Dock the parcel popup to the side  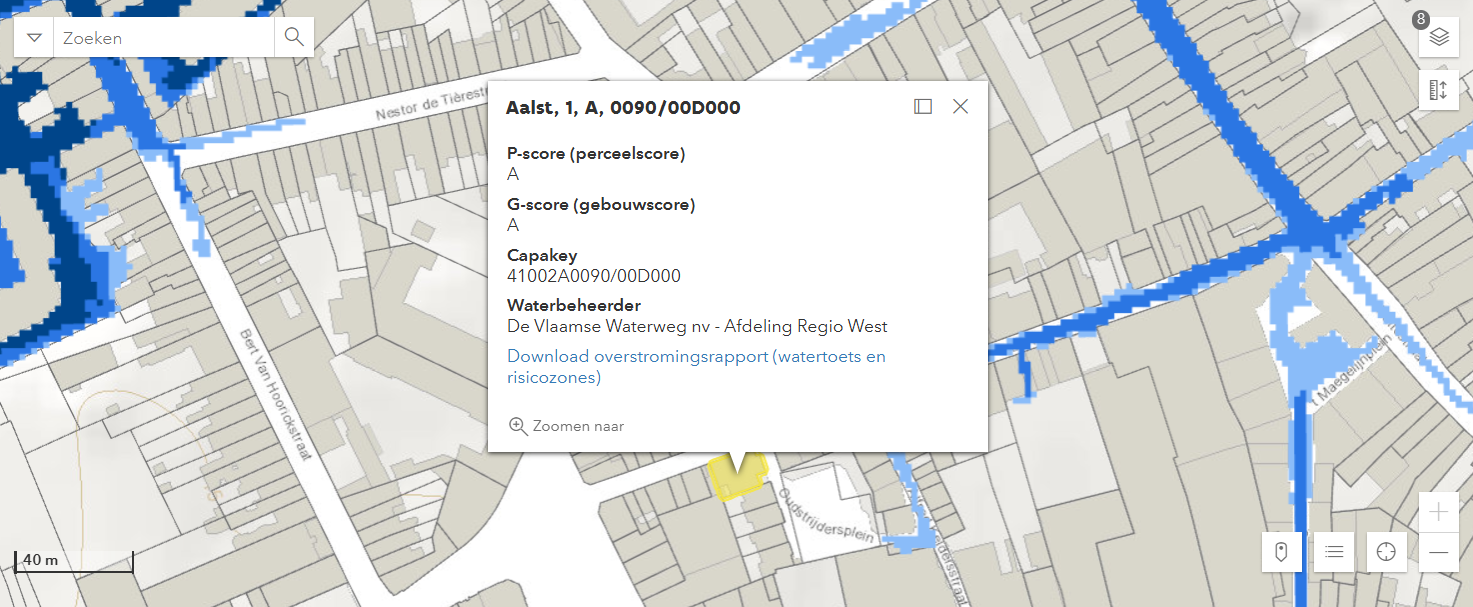pyautogui.click(x=923, y=106)
